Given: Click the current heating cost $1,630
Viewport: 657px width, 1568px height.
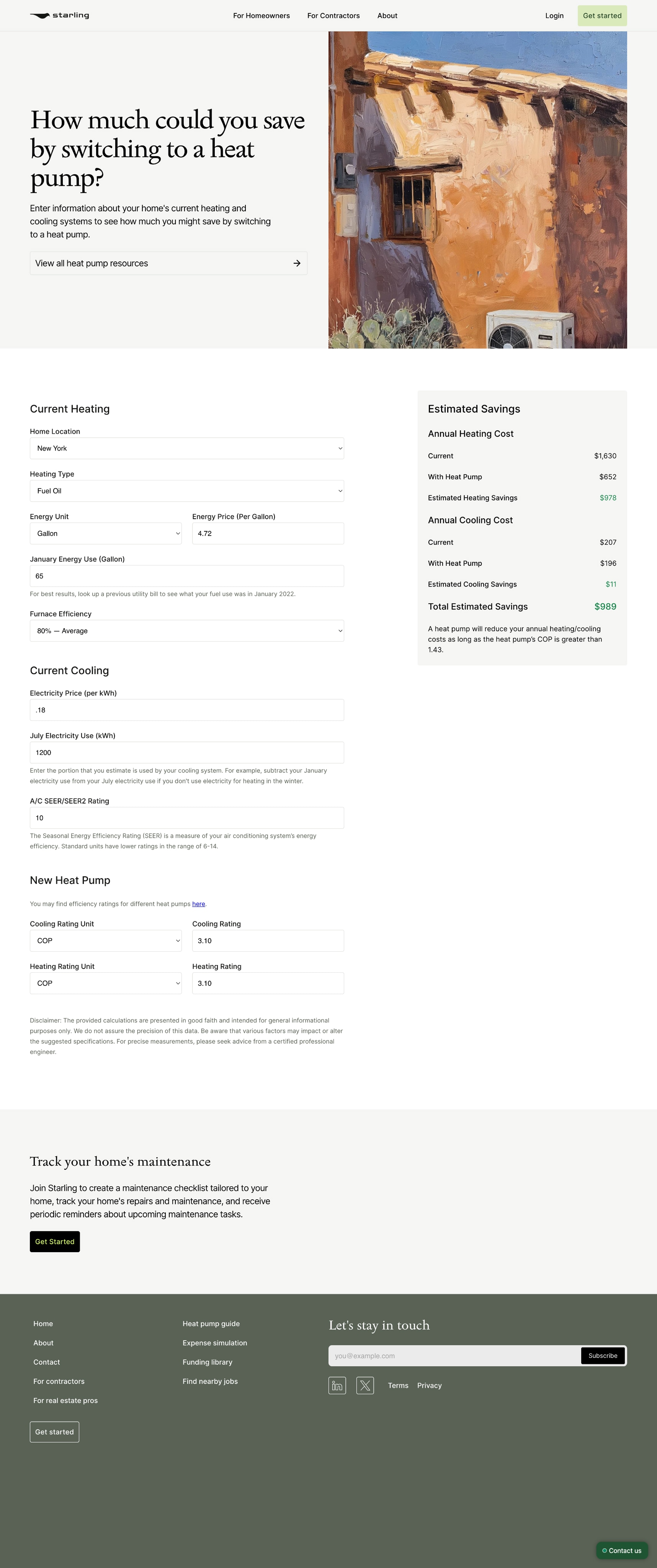Looking at the screenshot, I should (x=605, y=456).
